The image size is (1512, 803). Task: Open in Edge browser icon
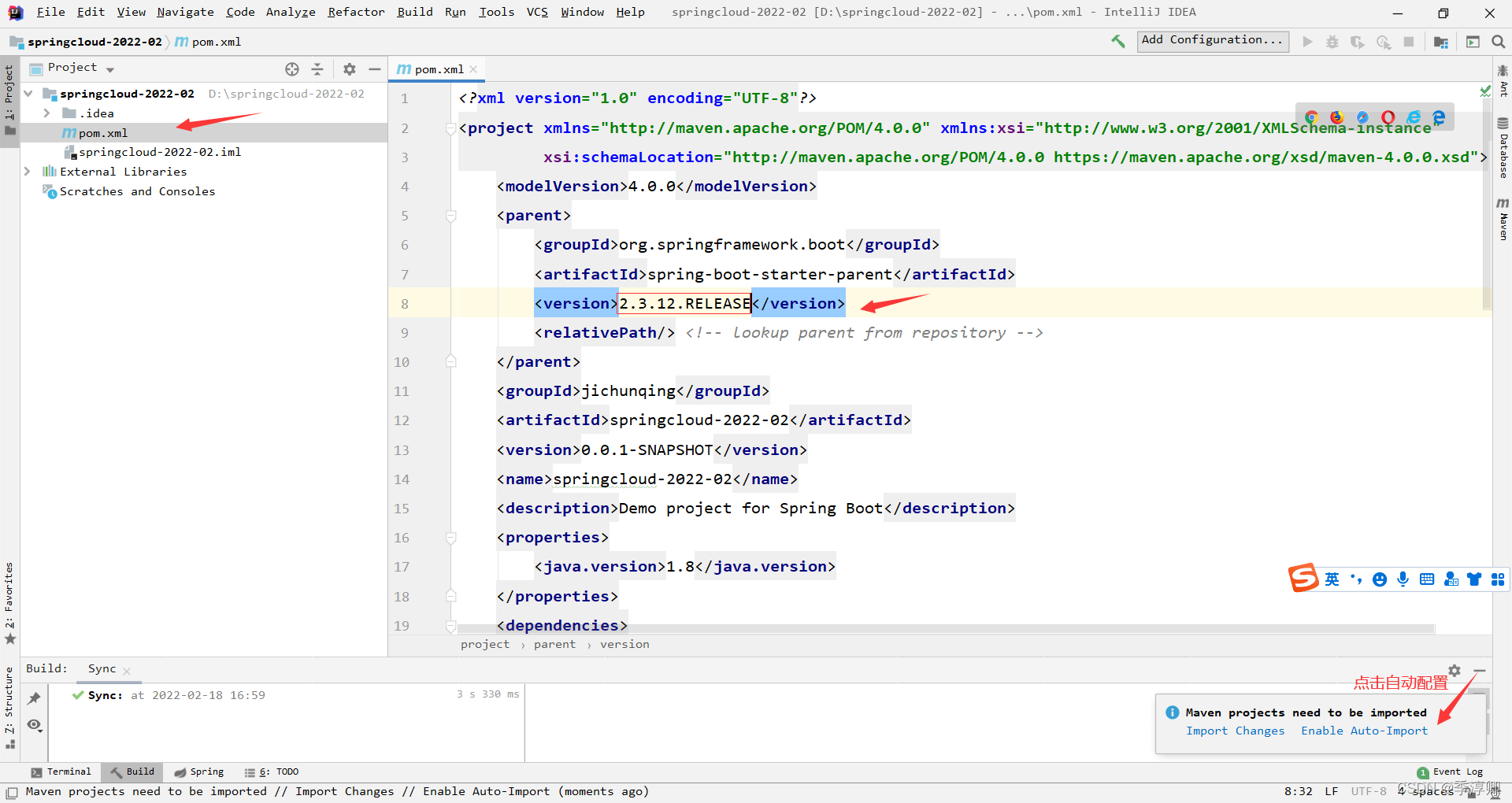coord(1439,117)
